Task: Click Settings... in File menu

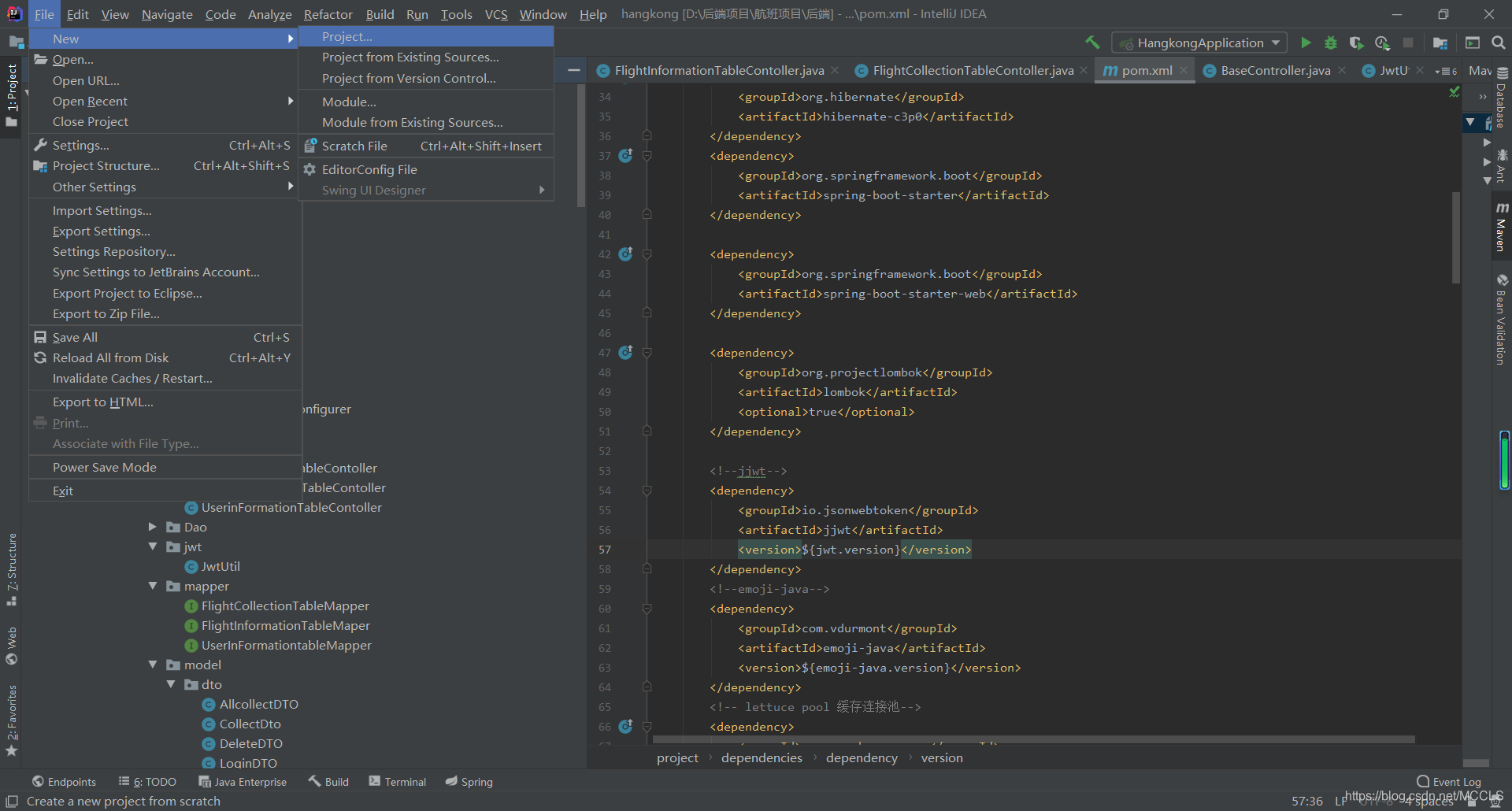Action: (x=165, y=146)
